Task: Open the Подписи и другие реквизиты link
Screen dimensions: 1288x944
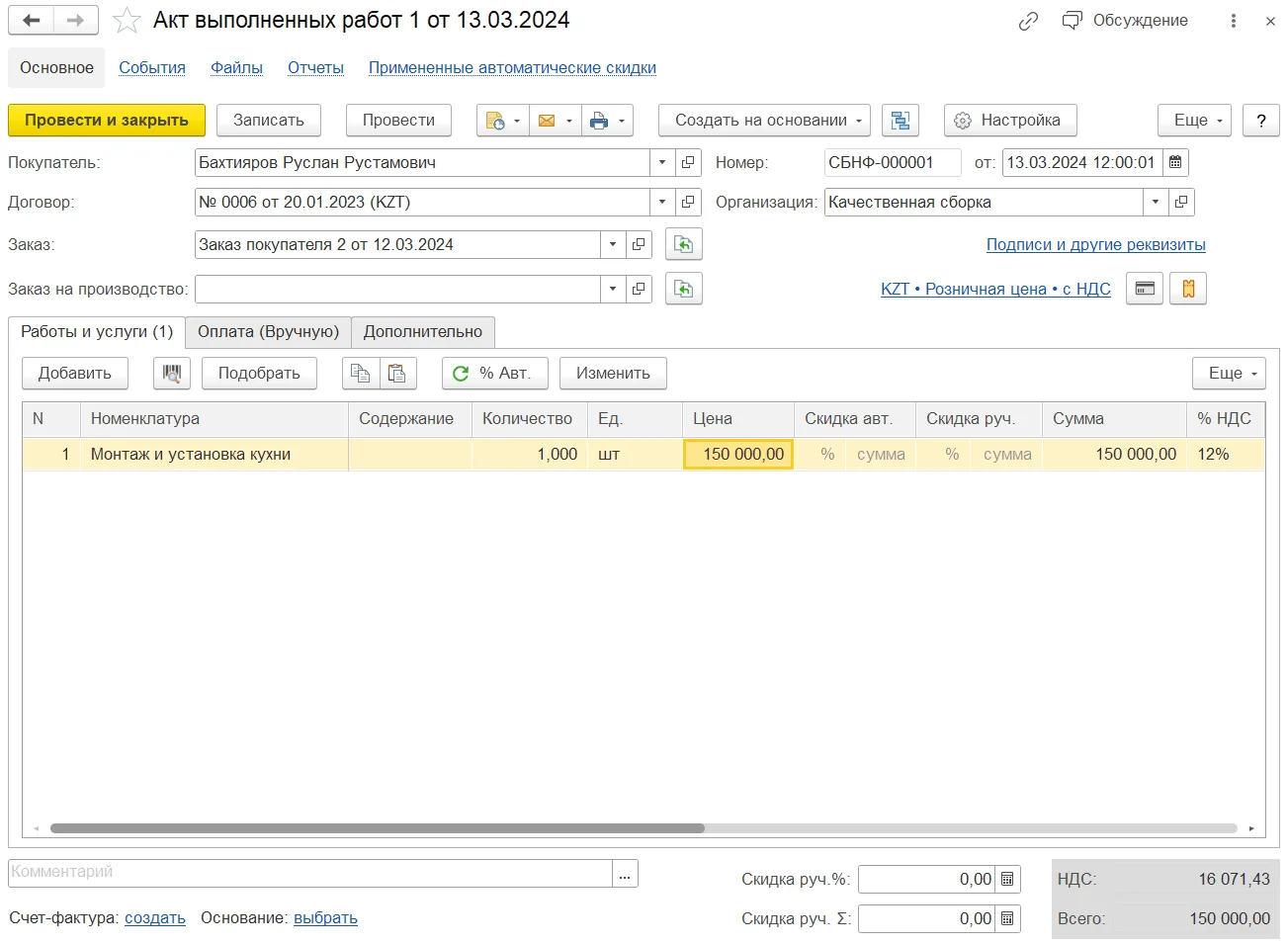Action: (1096, 244)
